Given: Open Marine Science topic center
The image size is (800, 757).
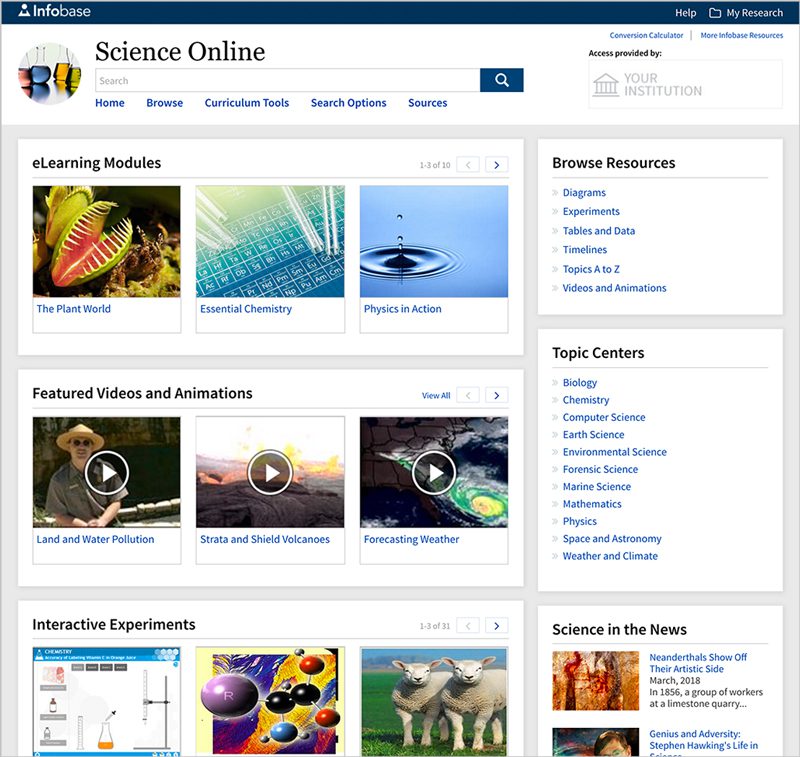Looking at the screenshot, I should pos(596,487).
